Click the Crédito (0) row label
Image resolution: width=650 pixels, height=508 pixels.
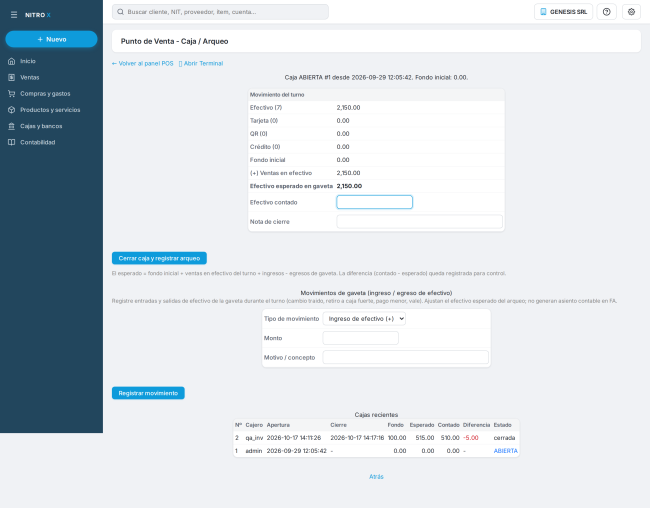pos(265,147)
